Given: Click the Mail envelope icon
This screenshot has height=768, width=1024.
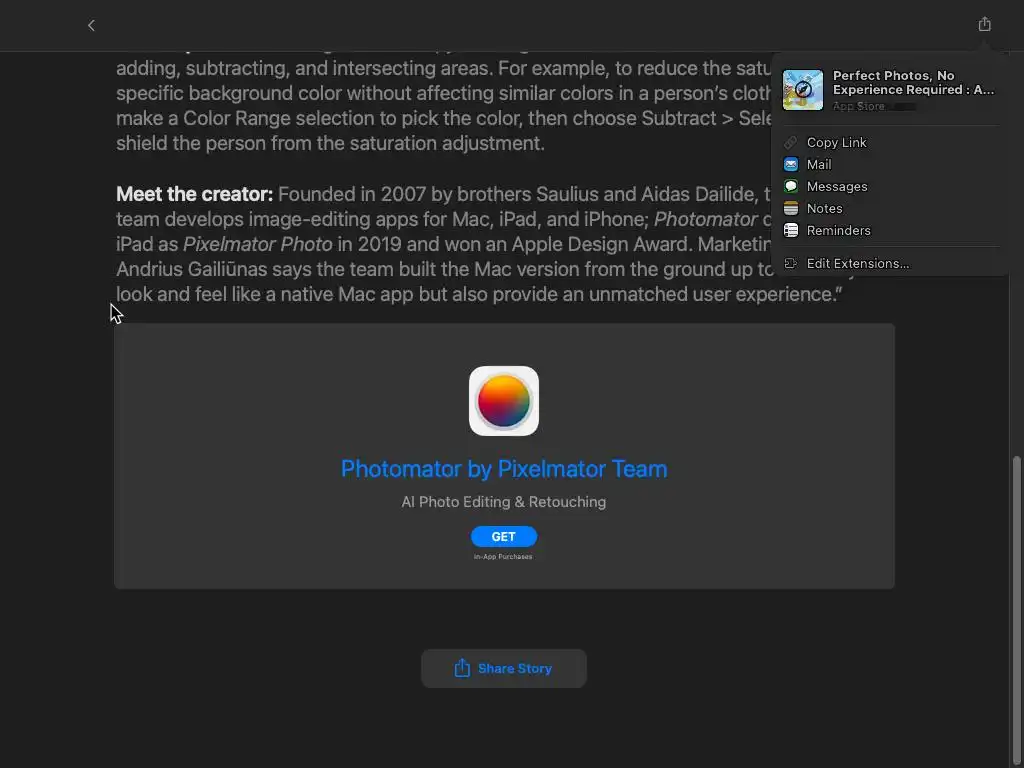Looking at the screenshot, I should [790, 165].
